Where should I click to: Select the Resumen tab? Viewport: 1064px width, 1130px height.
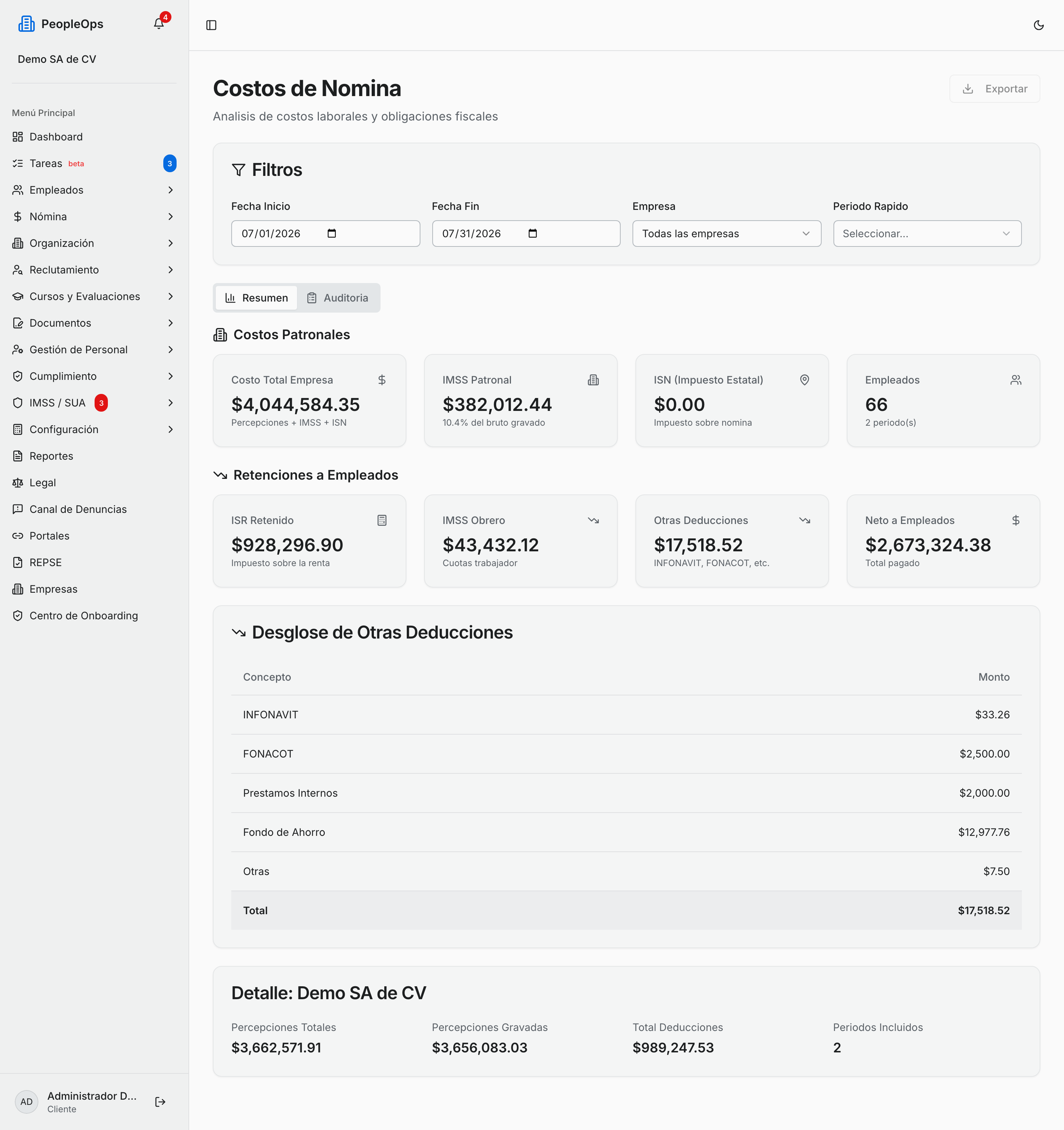(257, 298)
